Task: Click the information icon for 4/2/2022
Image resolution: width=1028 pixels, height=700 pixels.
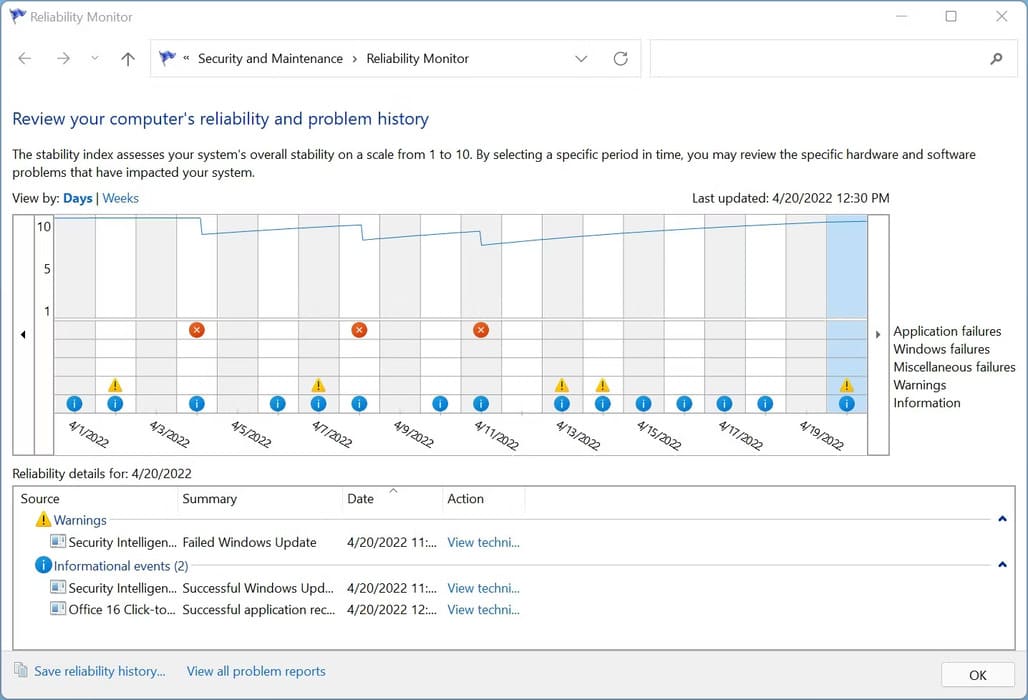Action: [115, 404]
